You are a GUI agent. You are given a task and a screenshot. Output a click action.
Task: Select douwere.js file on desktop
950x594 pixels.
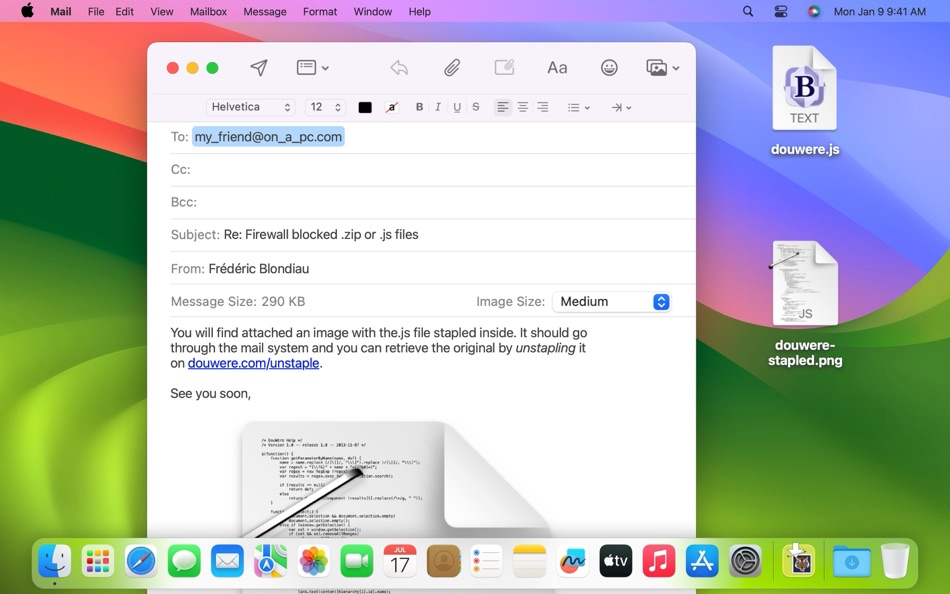805,101
